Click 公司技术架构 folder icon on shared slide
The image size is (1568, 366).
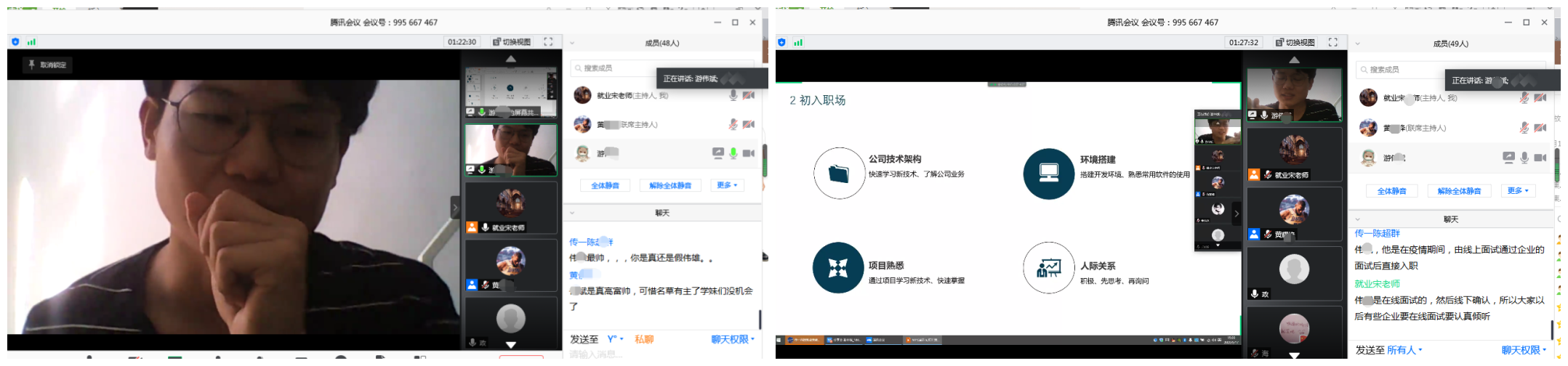pyautogui.click(x=839, y=173)
